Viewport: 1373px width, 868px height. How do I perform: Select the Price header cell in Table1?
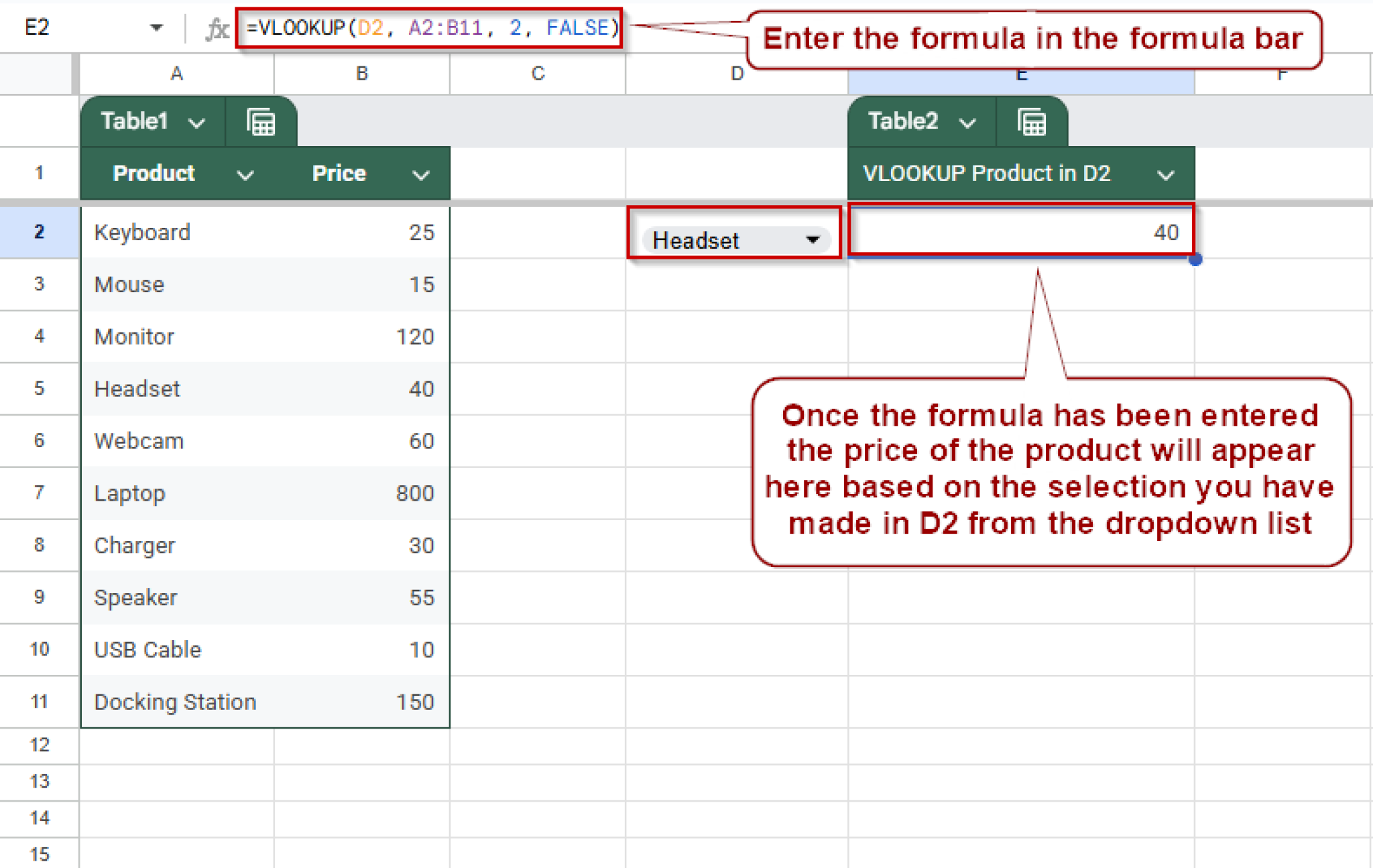point(339,174)
